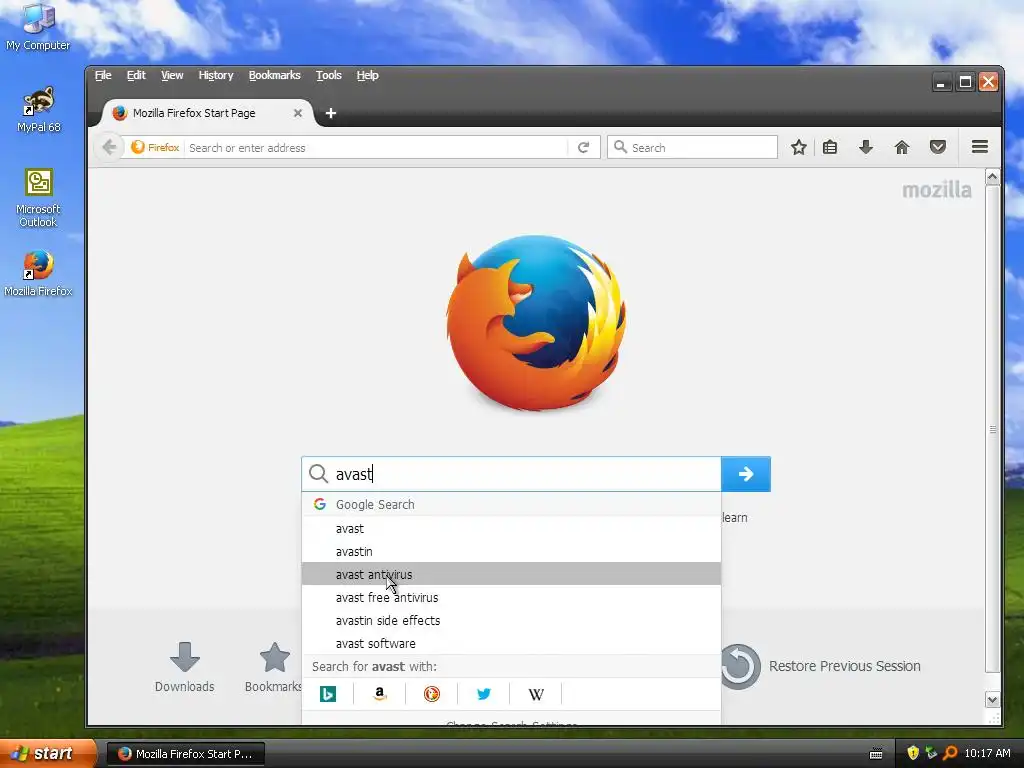Choose suggestion "avast software"
1024x768 pixels.
point(511,643)
